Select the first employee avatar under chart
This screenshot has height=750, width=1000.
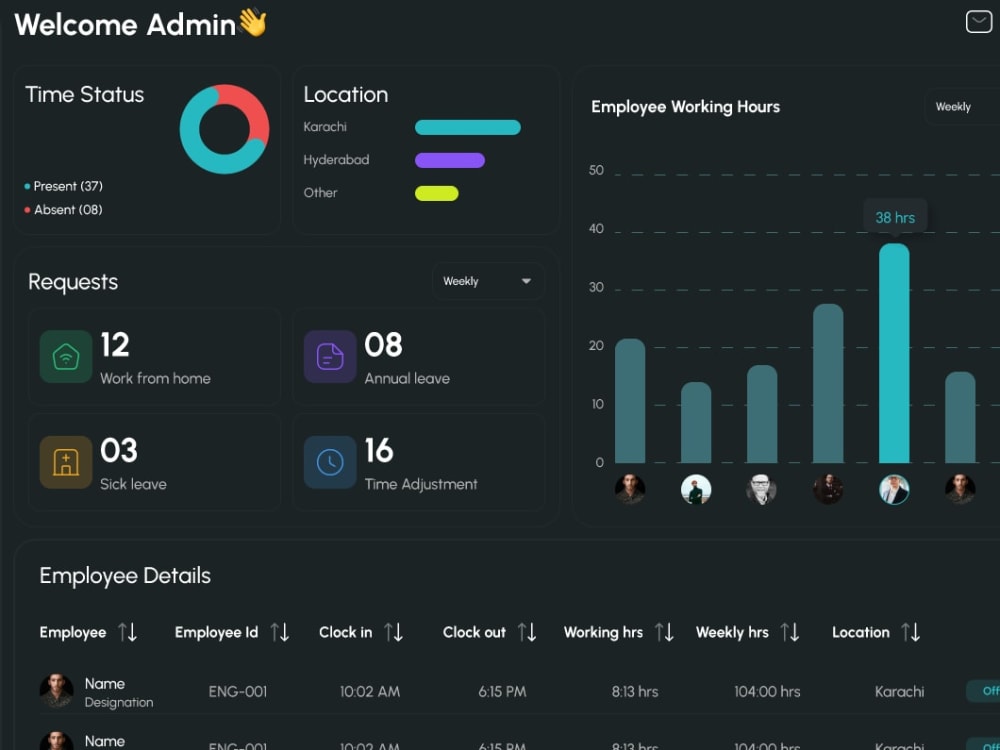(630, 490)
